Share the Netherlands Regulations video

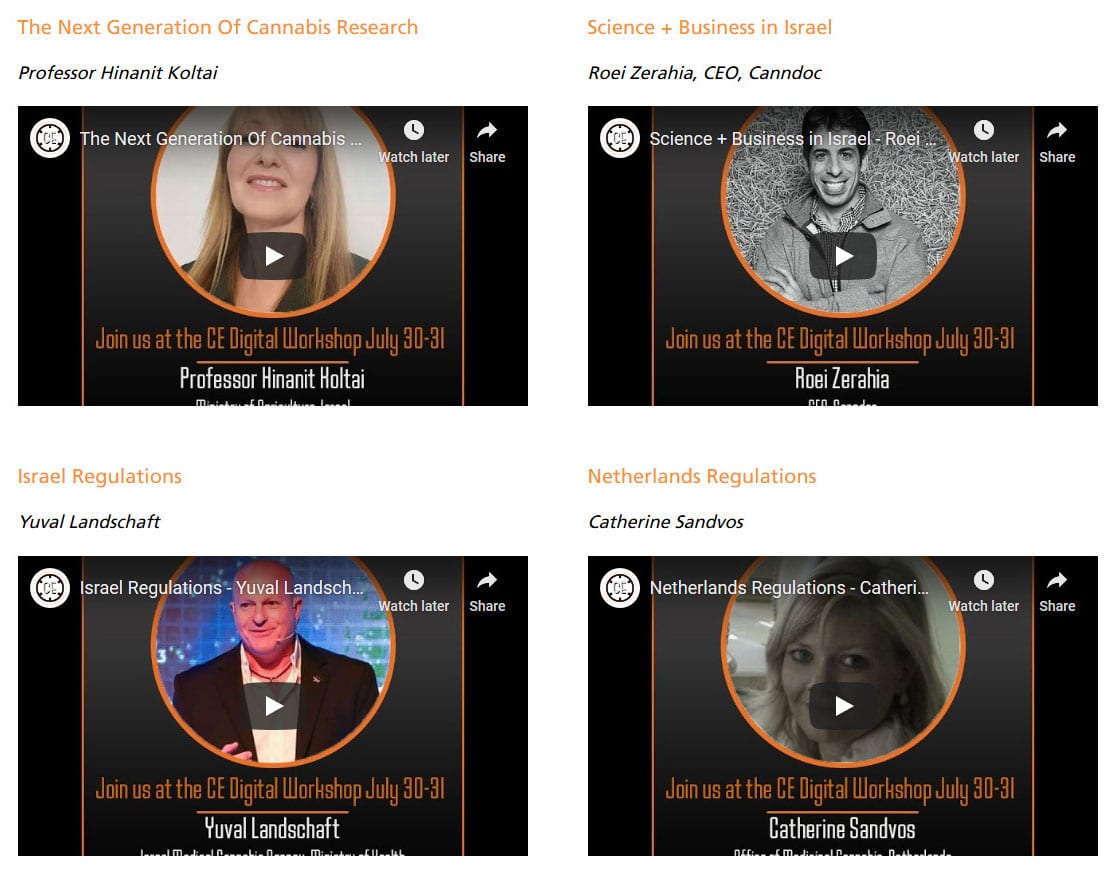pos(1057,592)
